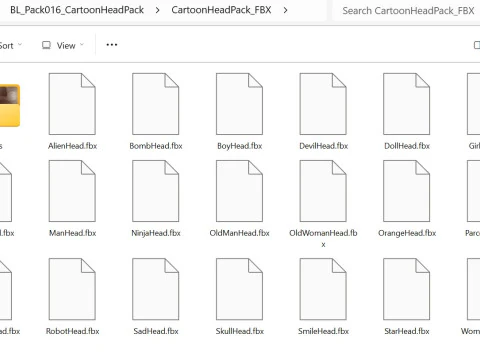
Task: Open the Sort dropdown menu
Action: [x=10, y=45]
